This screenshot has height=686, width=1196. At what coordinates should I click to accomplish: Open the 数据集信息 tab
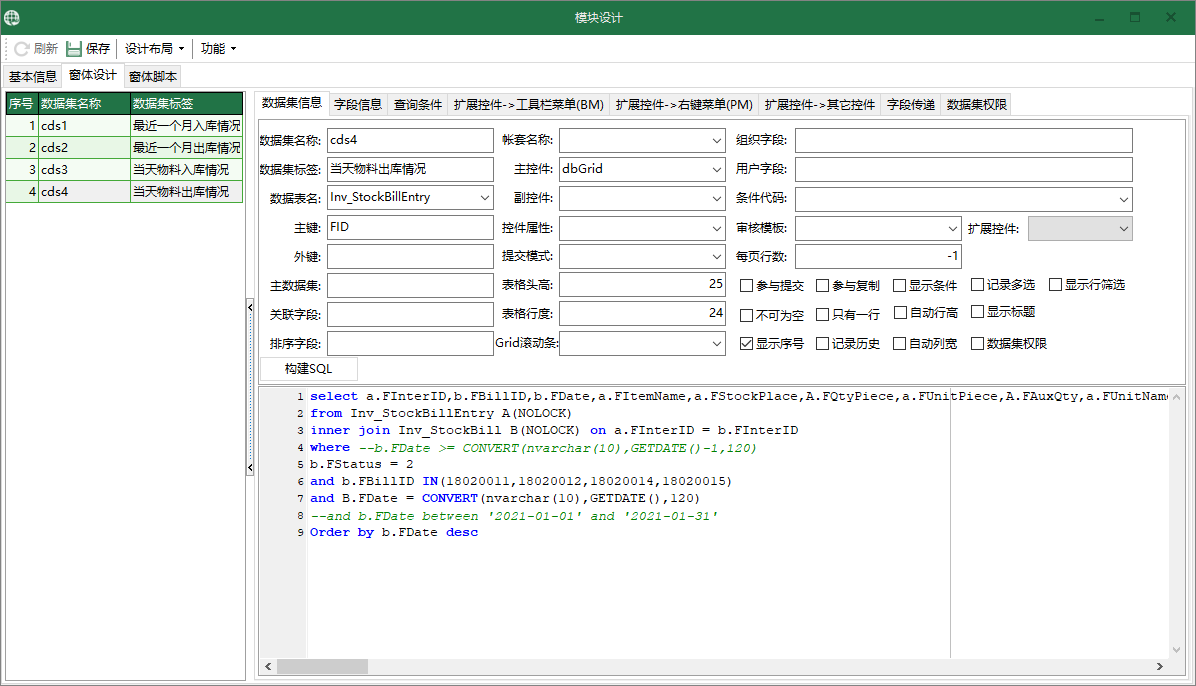291,103
